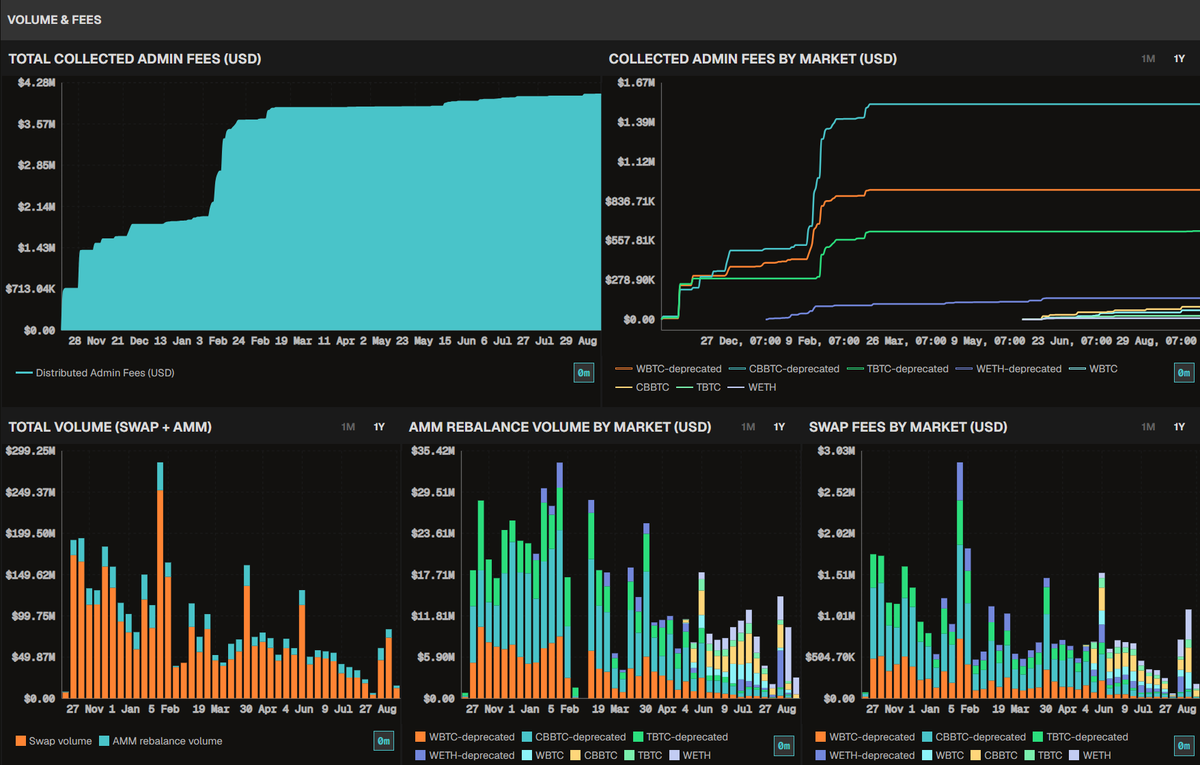This screenshot has width=1200, height=765.
Task: Toggle Distributed Admin Fees (USD) legend series
Action: tap(95, 373)
